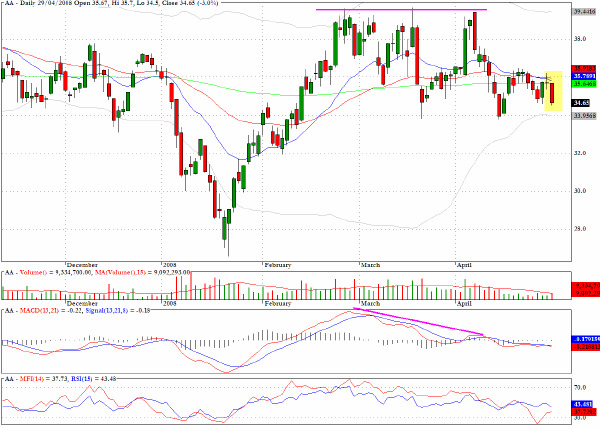600x428 pixels.
Task: Click the 38.0 price axis label
Action: (580, 39)
